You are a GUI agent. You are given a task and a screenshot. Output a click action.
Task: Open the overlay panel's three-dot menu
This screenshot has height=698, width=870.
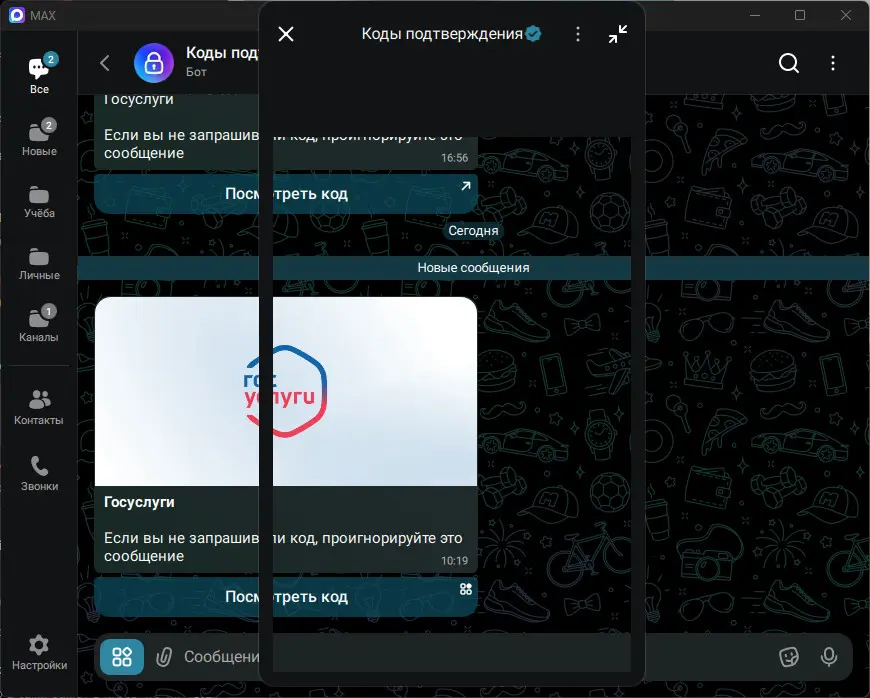tap(578, 34)
